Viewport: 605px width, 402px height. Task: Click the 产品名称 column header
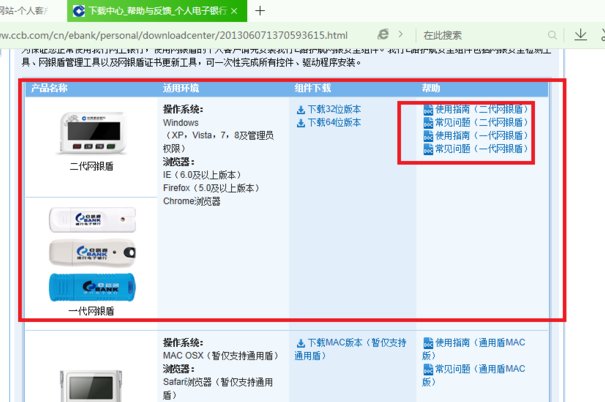coord(49,88)
